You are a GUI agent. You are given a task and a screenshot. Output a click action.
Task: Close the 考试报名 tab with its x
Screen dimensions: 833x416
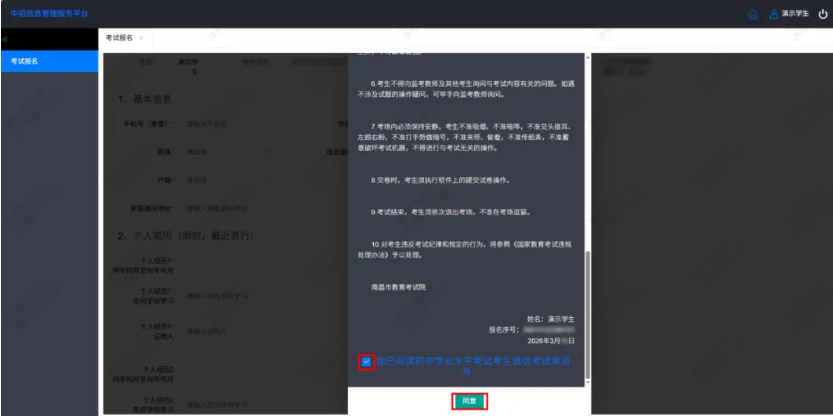click(141, 38)
